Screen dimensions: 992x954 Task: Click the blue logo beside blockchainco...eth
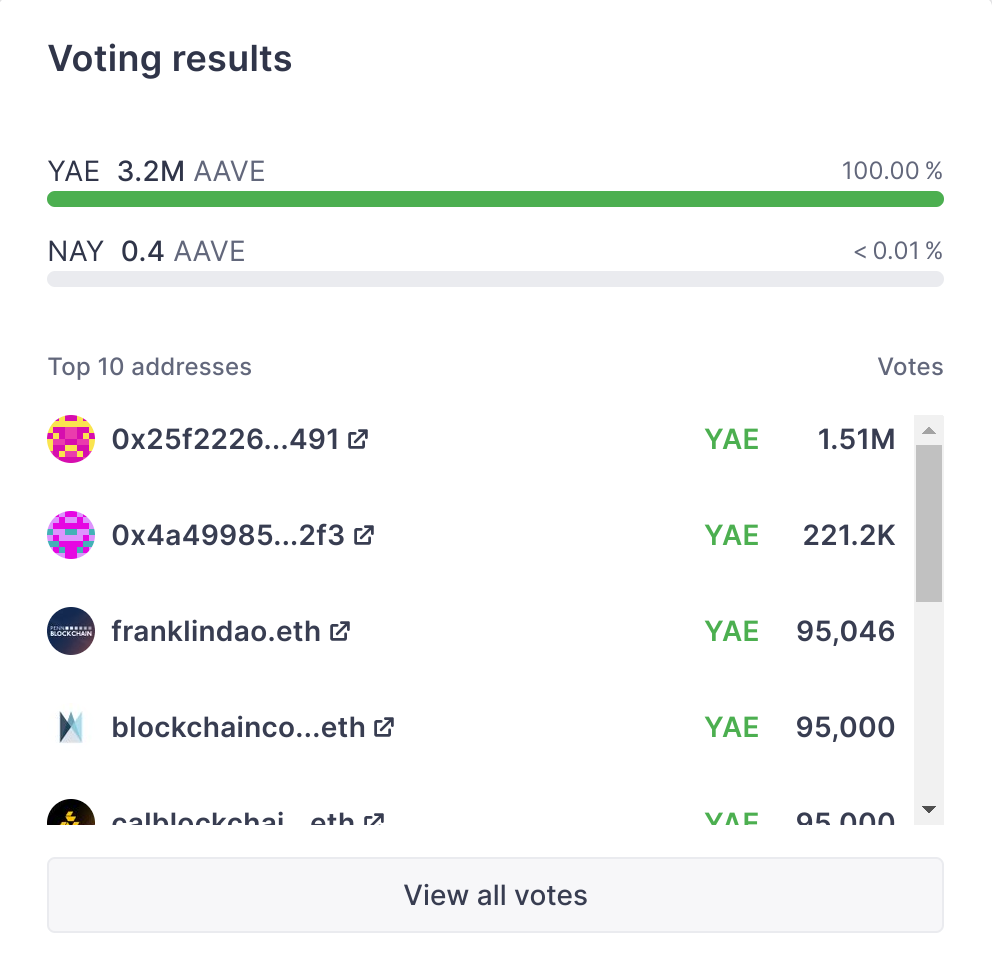tap(70, 727)
